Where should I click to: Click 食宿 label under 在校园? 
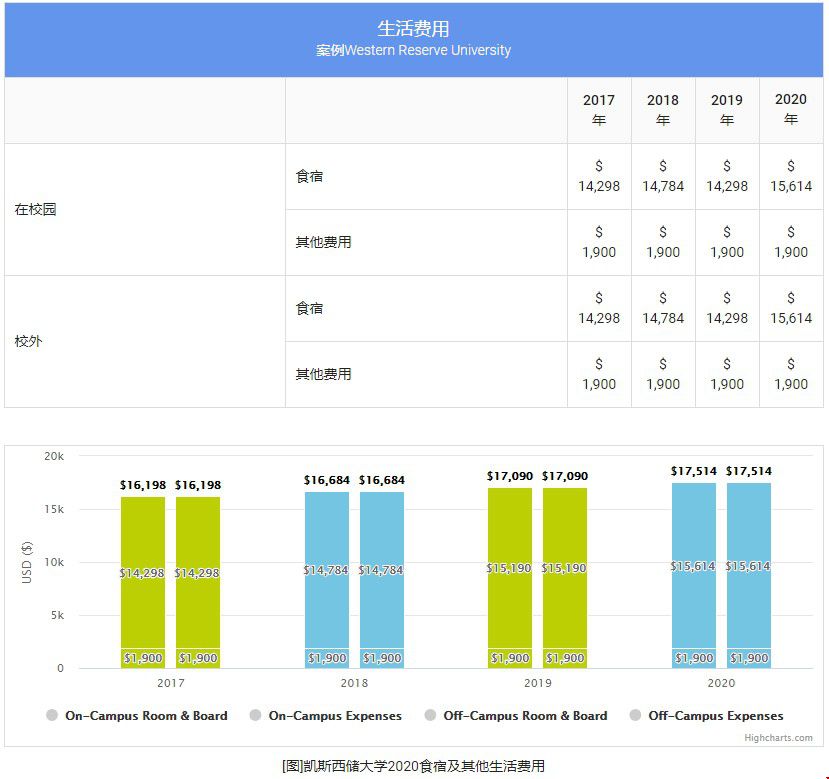(x=309, y=176)
